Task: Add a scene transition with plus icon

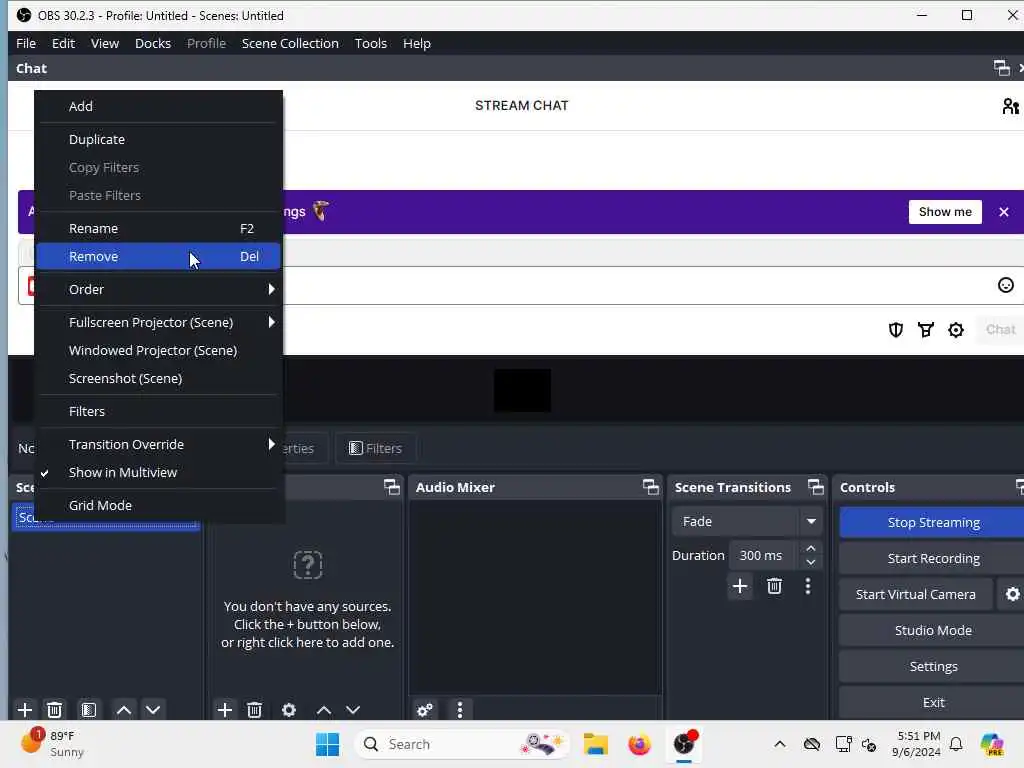Action: tap(740, 586)
